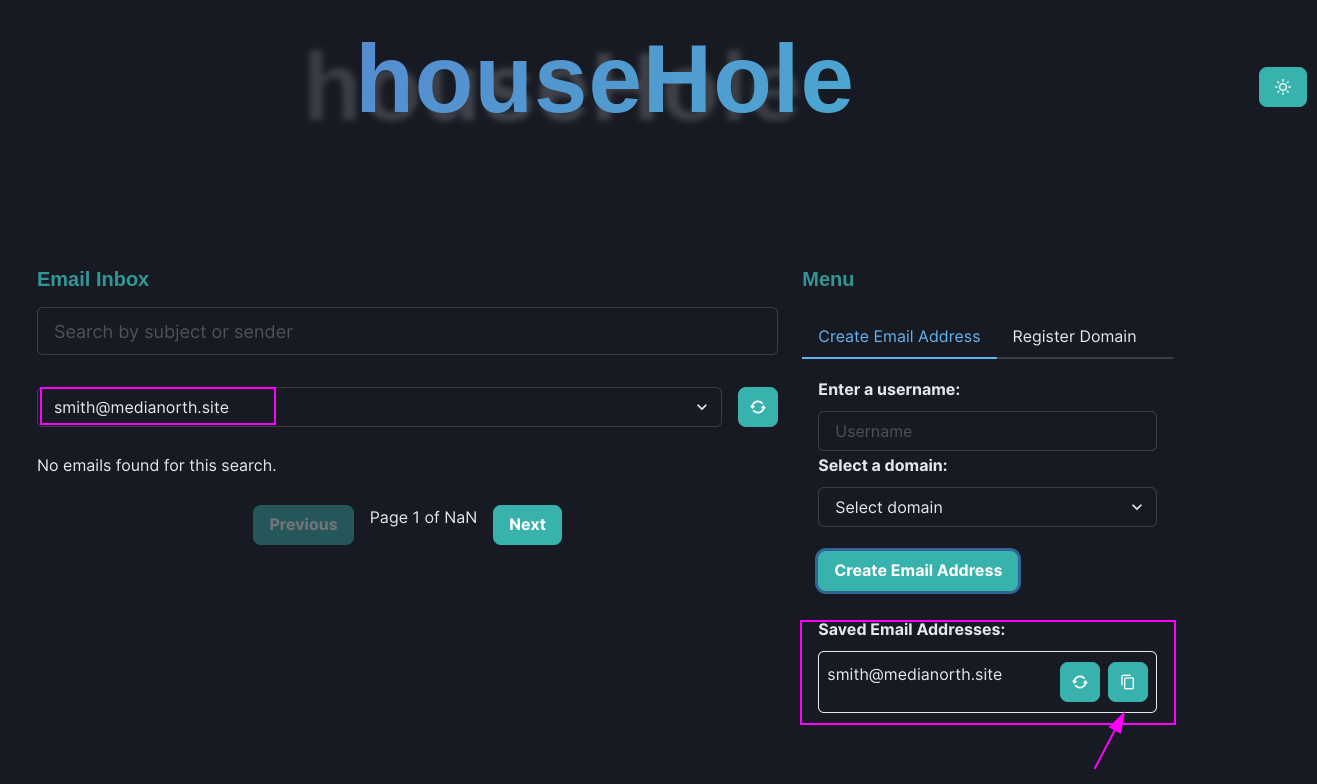Select the saved address smith@medianorth.site entry
Image resolution: width=1317 pixels, height=784 pixels.
click(x=914, y=674)
